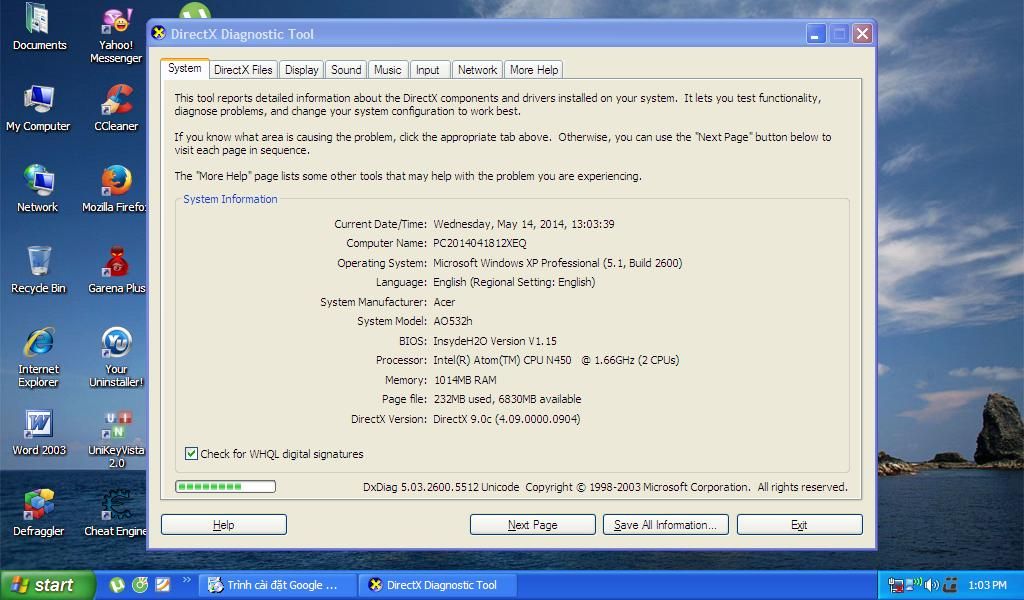Click the Exit button
The image size is (1024, 600).
tap(799, 525)
